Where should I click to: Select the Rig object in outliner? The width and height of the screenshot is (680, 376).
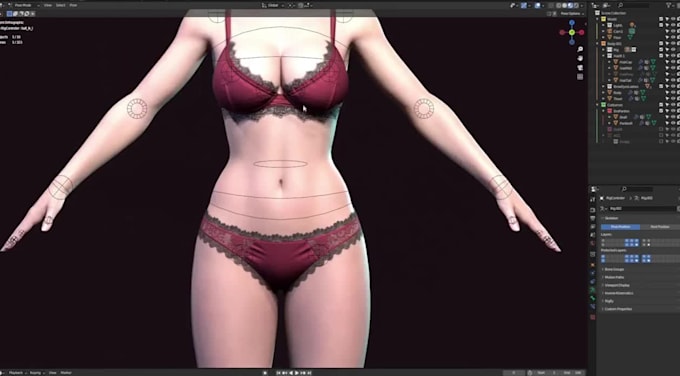coord(615,49)
